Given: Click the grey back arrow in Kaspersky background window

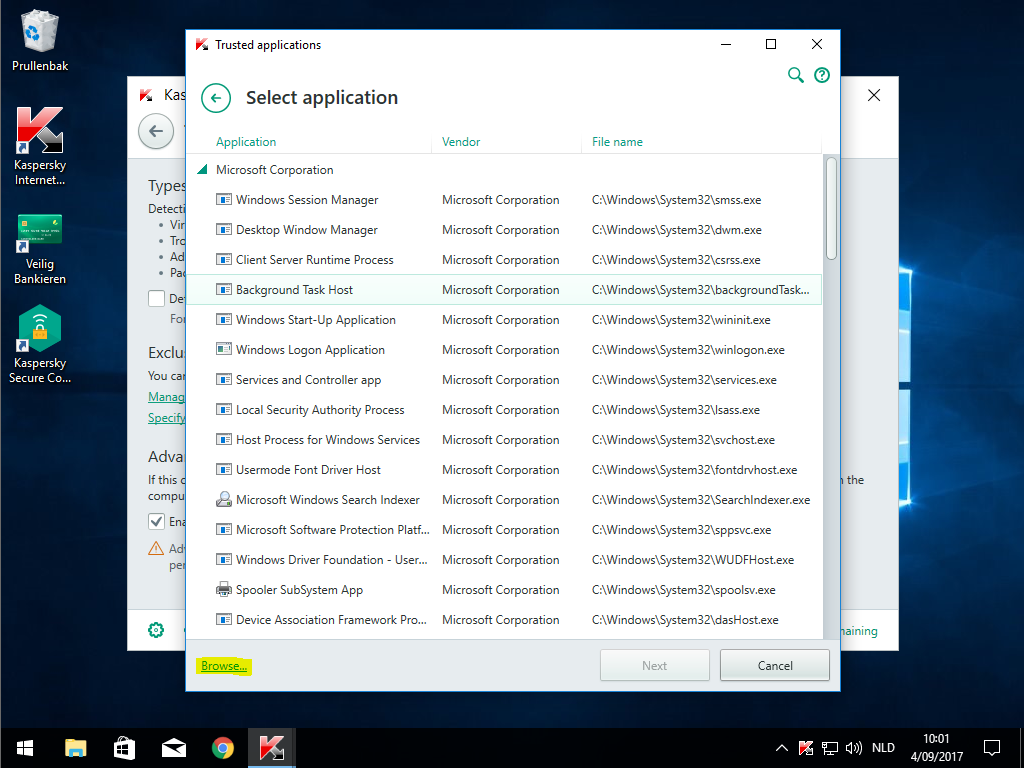Looking at the screenshot, I should [156, 131].
